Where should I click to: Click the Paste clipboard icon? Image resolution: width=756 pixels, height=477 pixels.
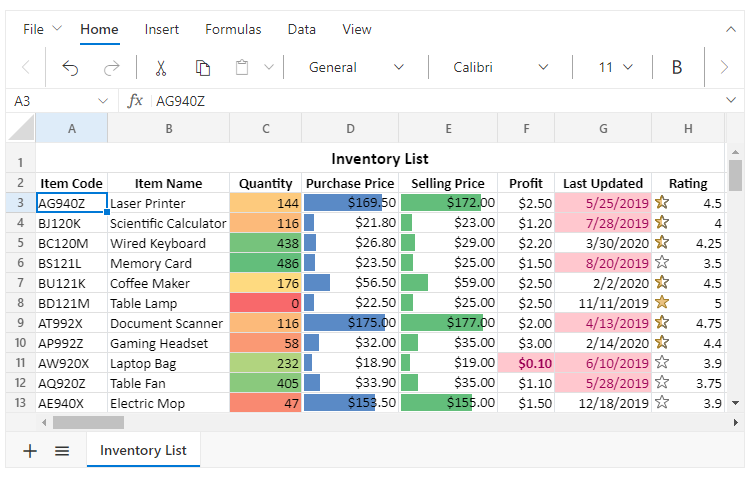[x=242, y=68]
